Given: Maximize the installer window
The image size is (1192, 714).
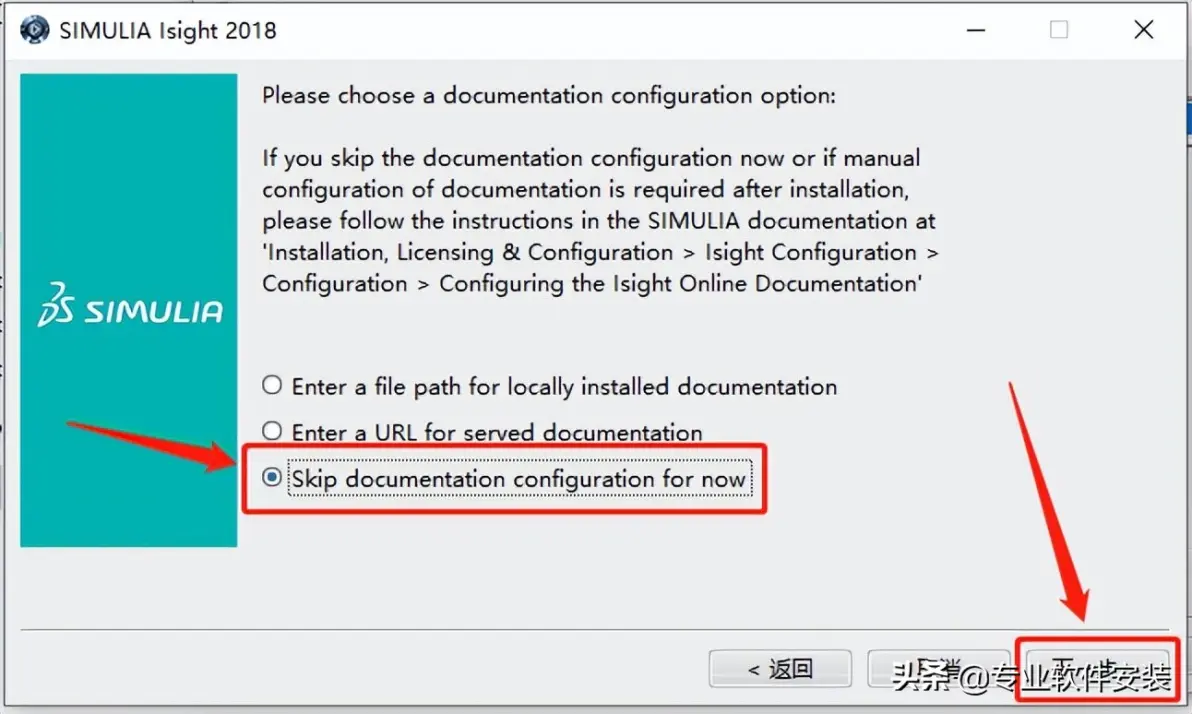Looking at the screenshot, I should 1058,30.
